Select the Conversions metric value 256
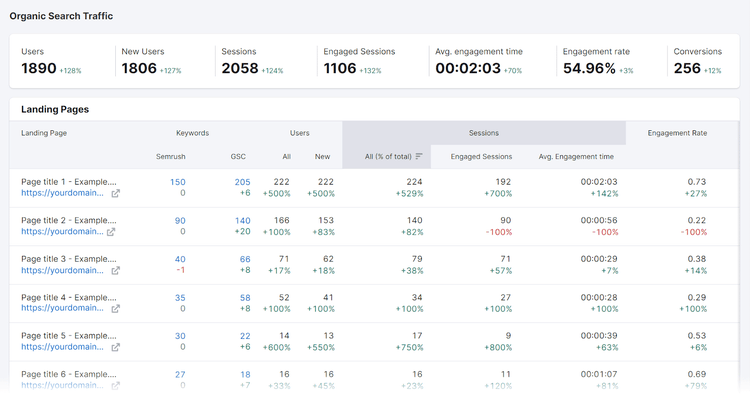Screen dimensions: 750x396 tap(687, 68)
